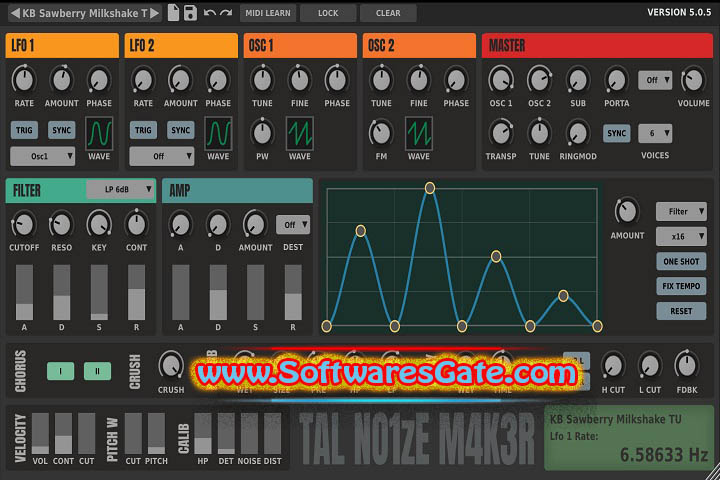Open LFO 1 destination dropdown showing Osc1

[x=42, y=156]
